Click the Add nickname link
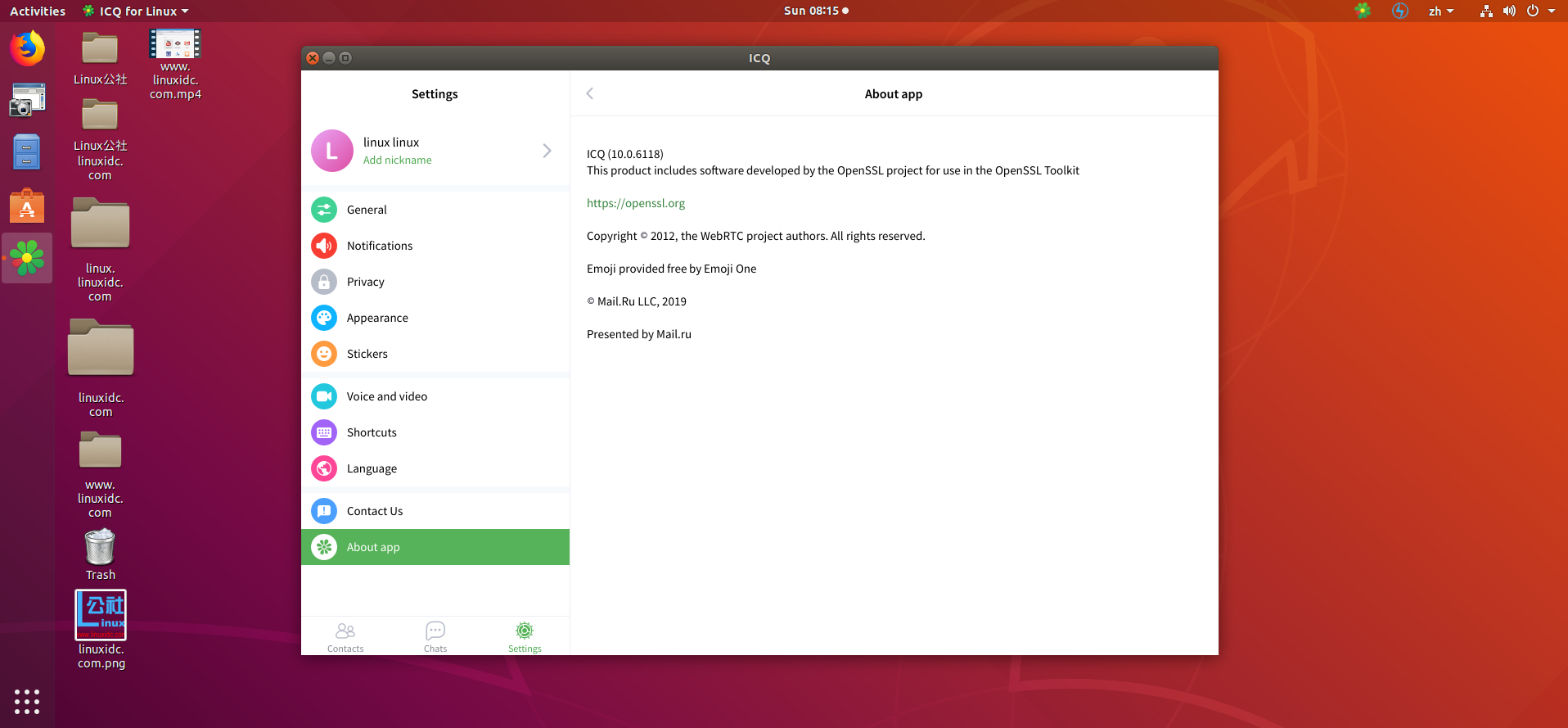1568x728 pixels. 398,160
